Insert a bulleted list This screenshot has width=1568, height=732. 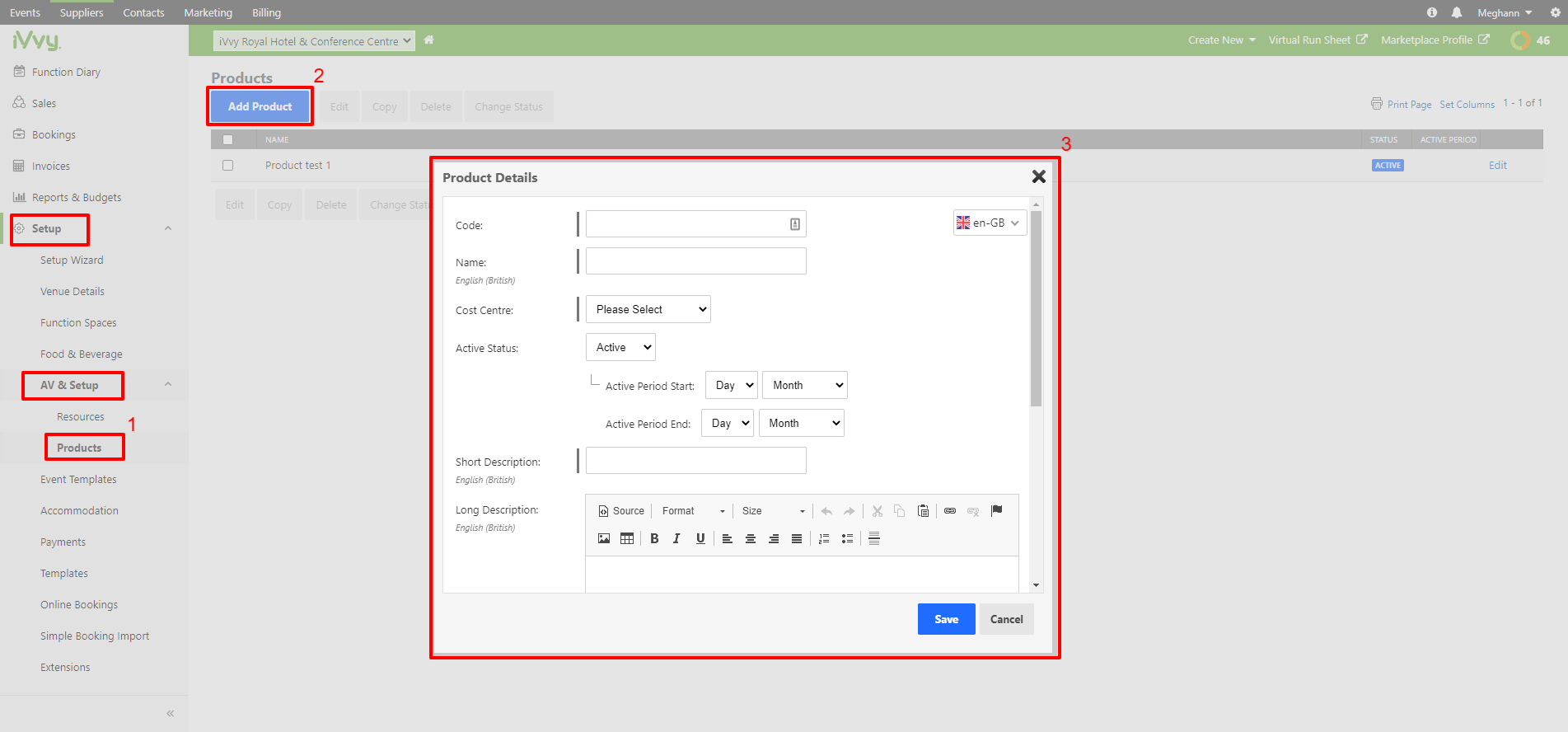tap(847, 538)
